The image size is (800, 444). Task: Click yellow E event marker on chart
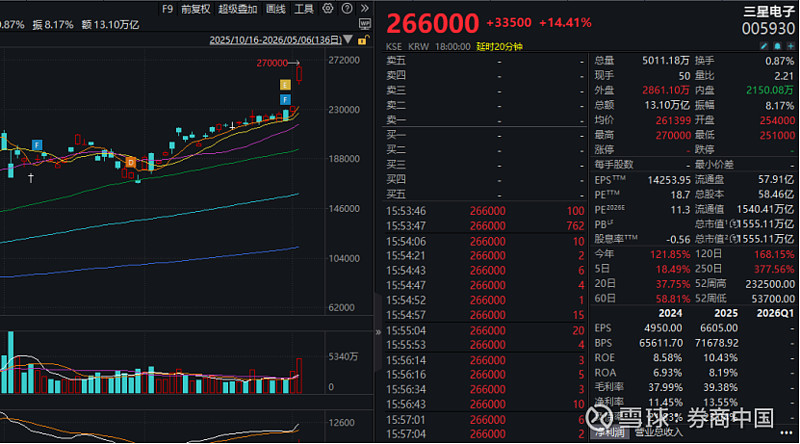tap(285, 85)
